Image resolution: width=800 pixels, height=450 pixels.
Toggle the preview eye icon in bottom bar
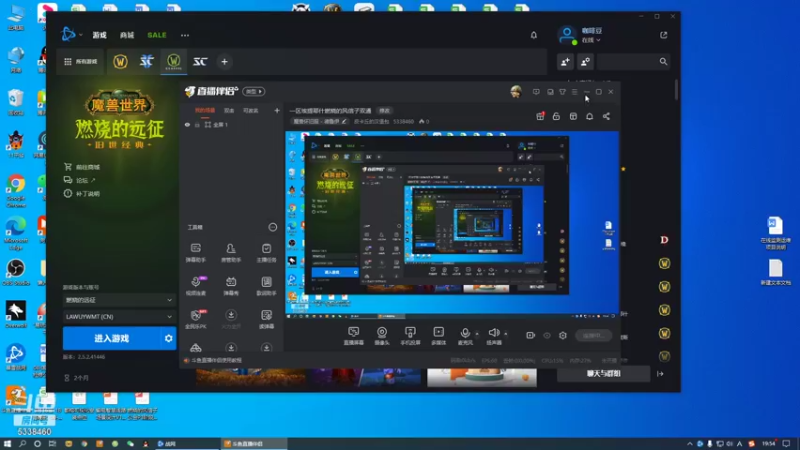tap(547, 335)
